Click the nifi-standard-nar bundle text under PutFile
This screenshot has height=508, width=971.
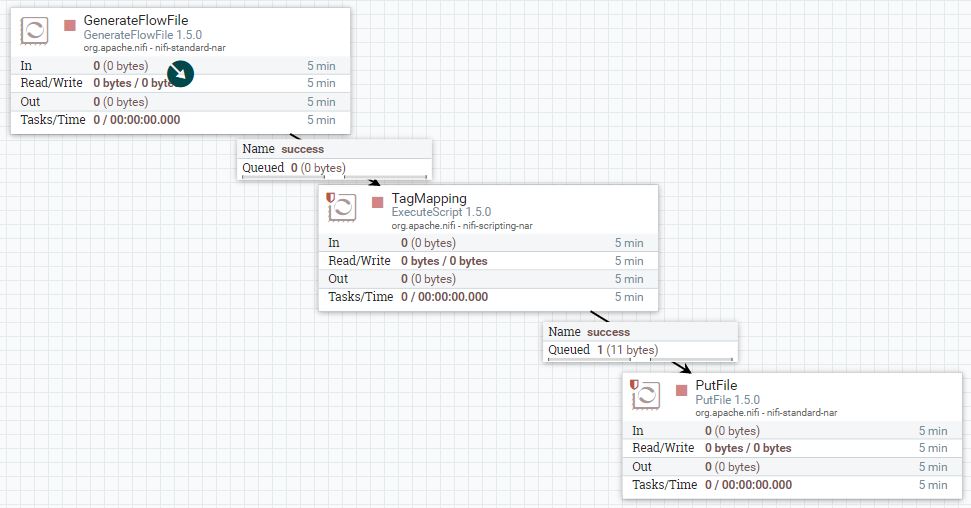tap(766, 412)
